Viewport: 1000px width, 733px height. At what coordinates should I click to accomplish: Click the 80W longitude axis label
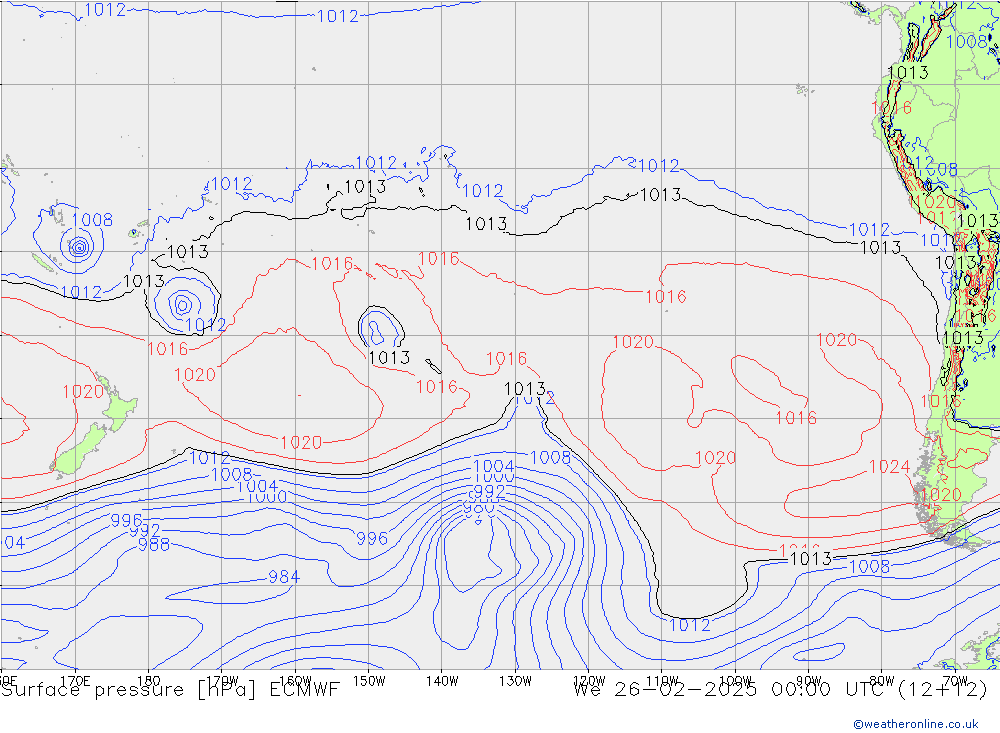coord(881,679)
